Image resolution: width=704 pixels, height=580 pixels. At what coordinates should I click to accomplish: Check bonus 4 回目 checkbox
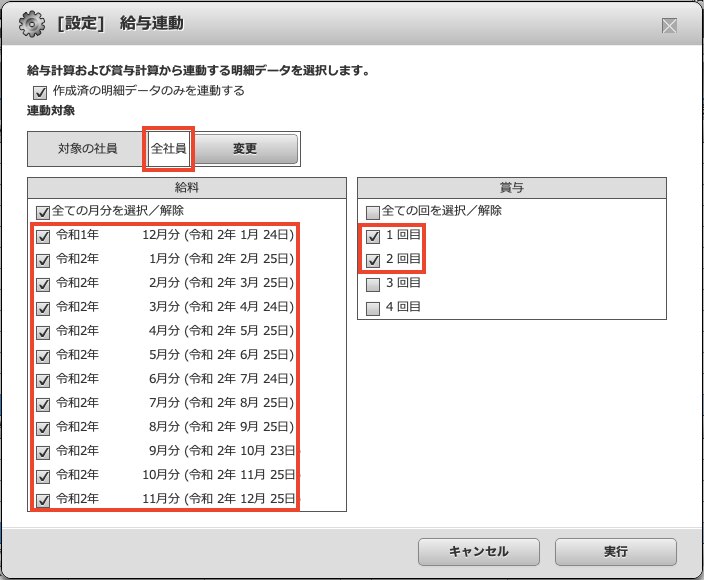(373, 308)
